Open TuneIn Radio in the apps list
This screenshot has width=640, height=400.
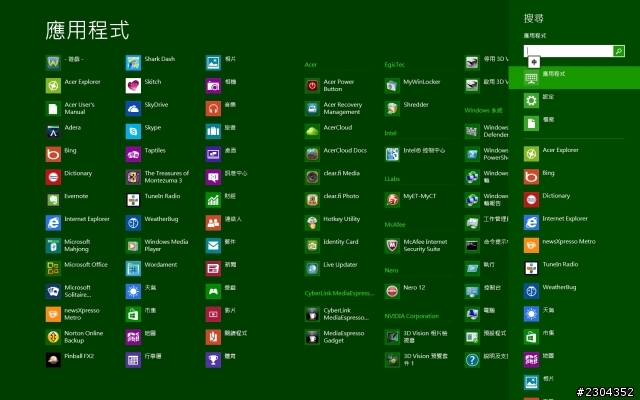point(153,200)
